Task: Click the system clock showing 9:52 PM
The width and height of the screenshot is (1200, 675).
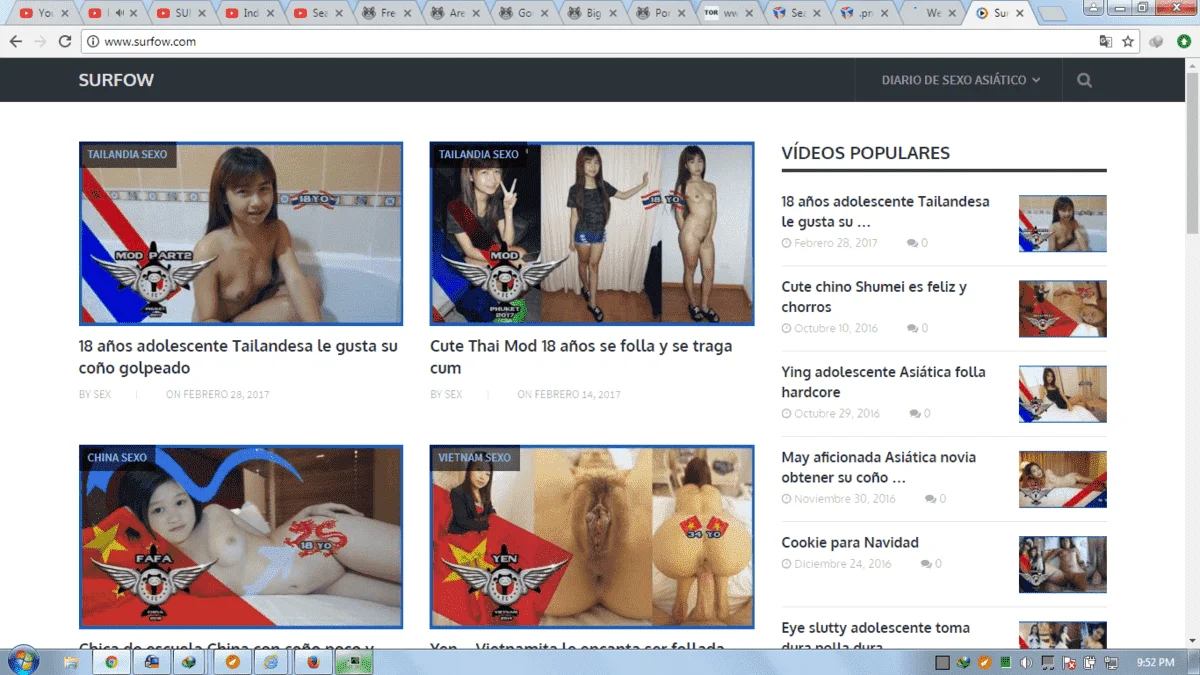Action: 1154,662
